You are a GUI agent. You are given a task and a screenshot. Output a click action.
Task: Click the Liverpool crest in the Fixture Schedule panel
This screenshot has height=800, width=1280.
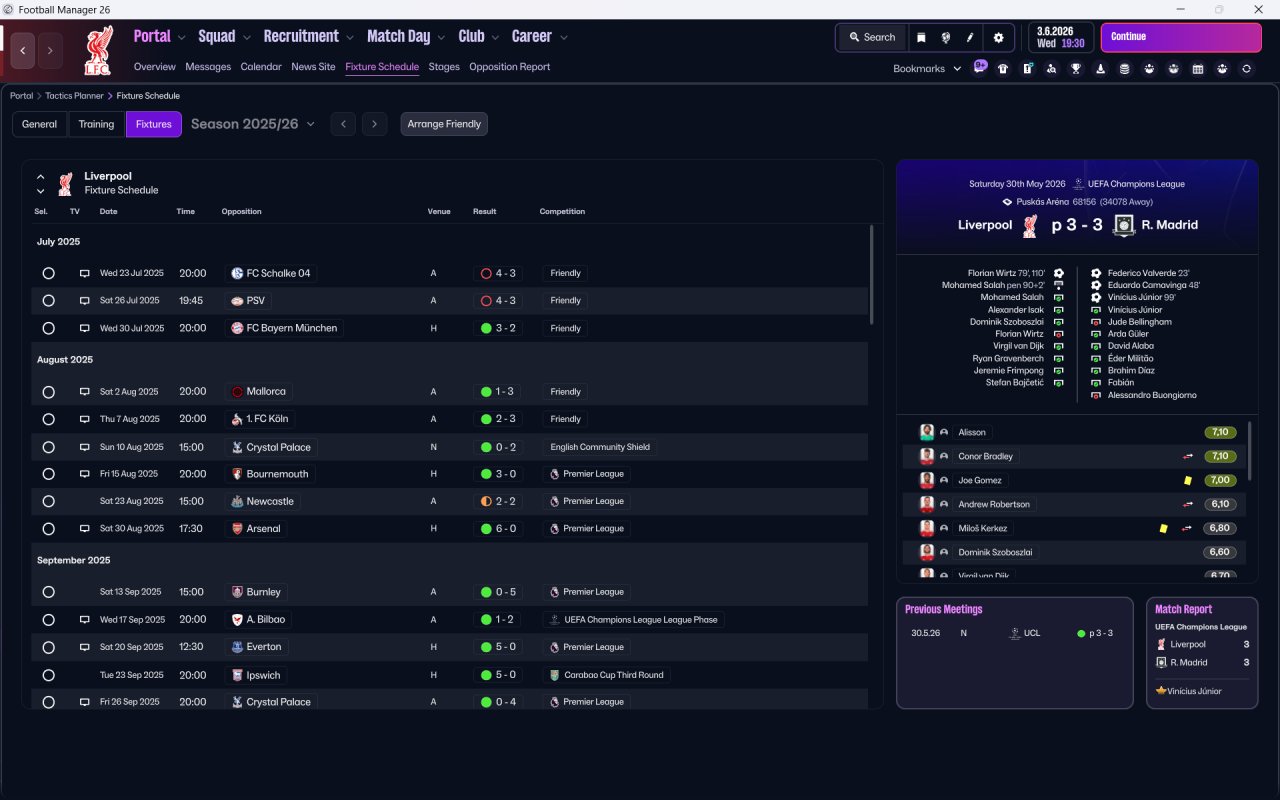[65, 183]
